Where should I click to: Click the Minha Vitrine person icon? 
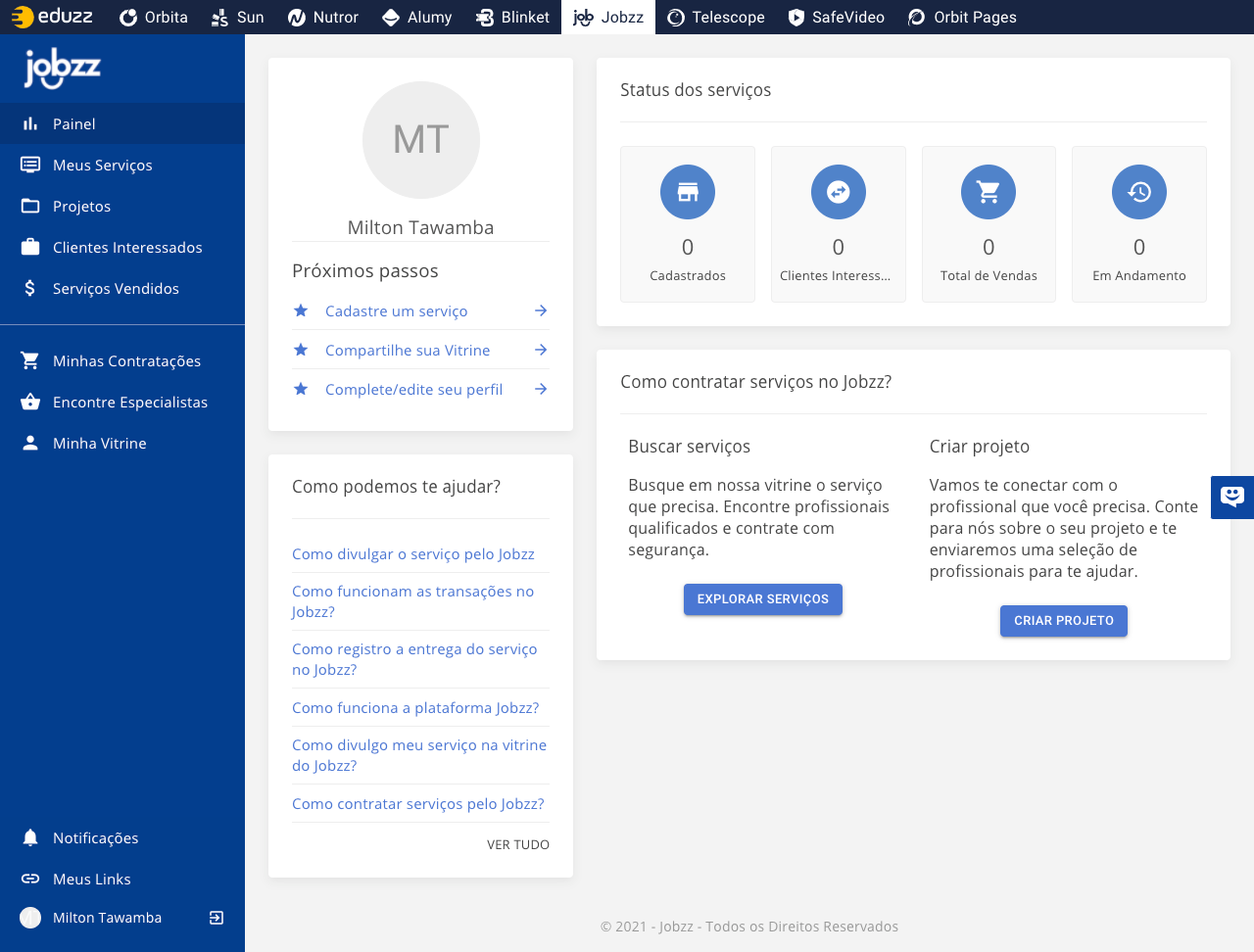(x=30, y=443)
